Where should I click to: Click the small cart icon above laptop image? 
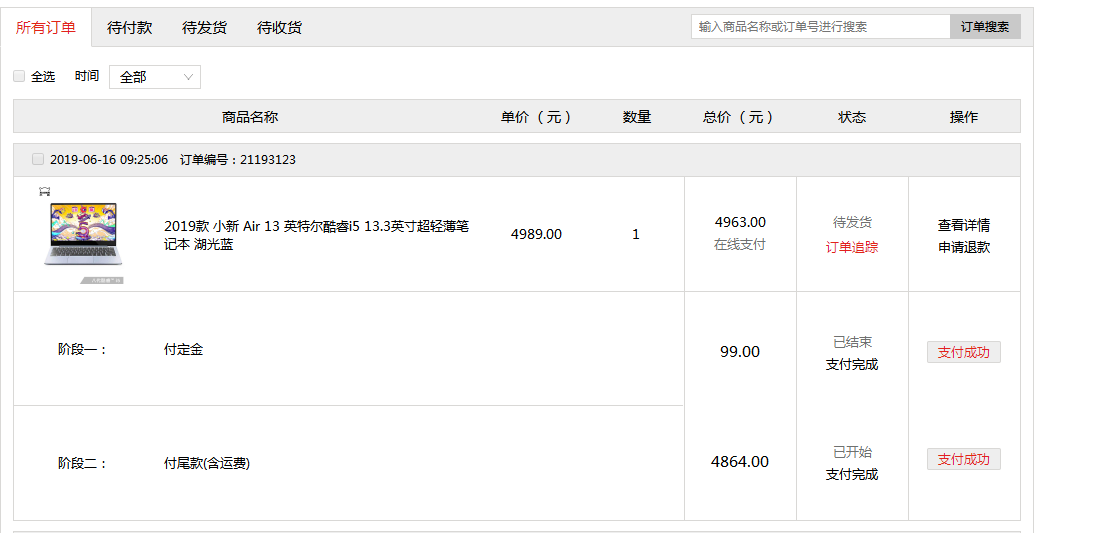click(x=45, y=191)
